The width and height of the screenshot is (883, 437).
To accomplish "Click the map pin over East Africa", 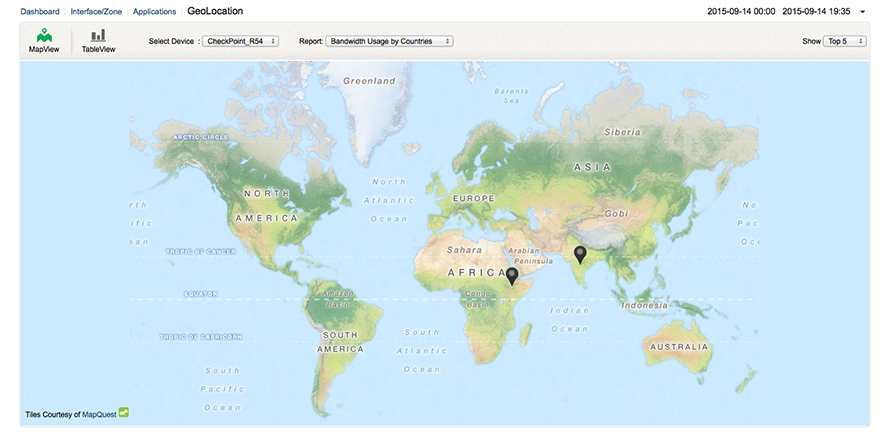I will pos(511,277).
